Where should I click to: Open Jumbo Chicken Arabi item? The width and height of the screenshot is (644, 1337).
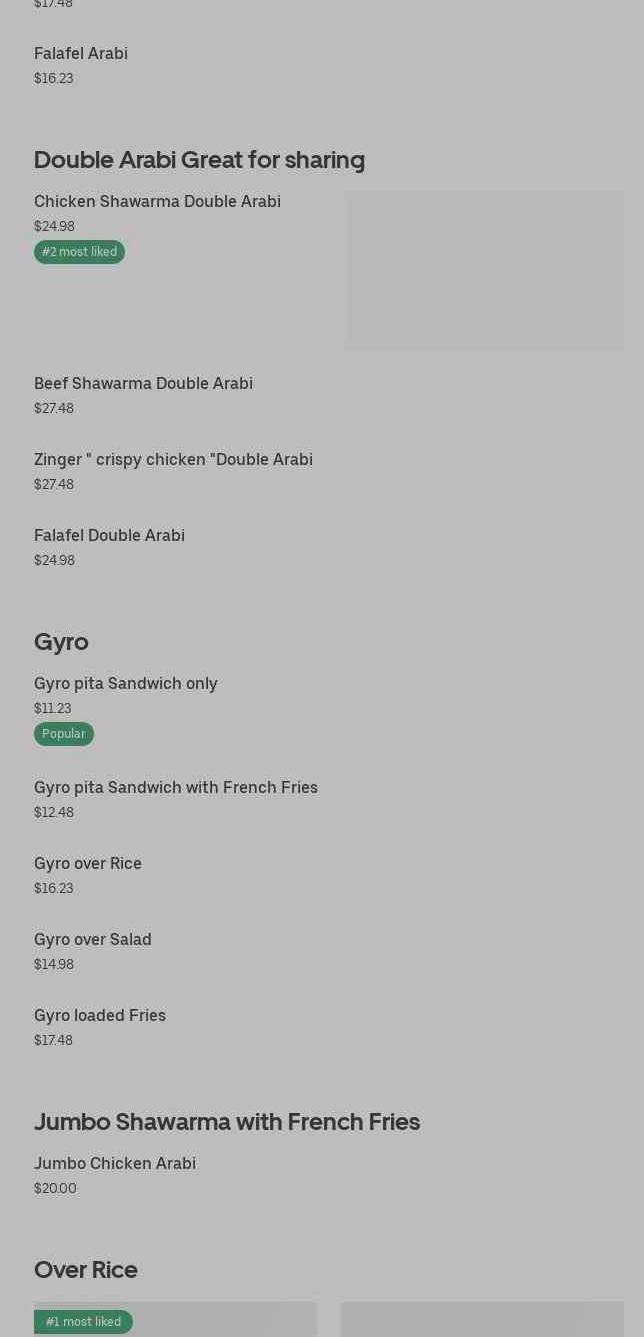pyautogui.click(x=115, y=1164)
